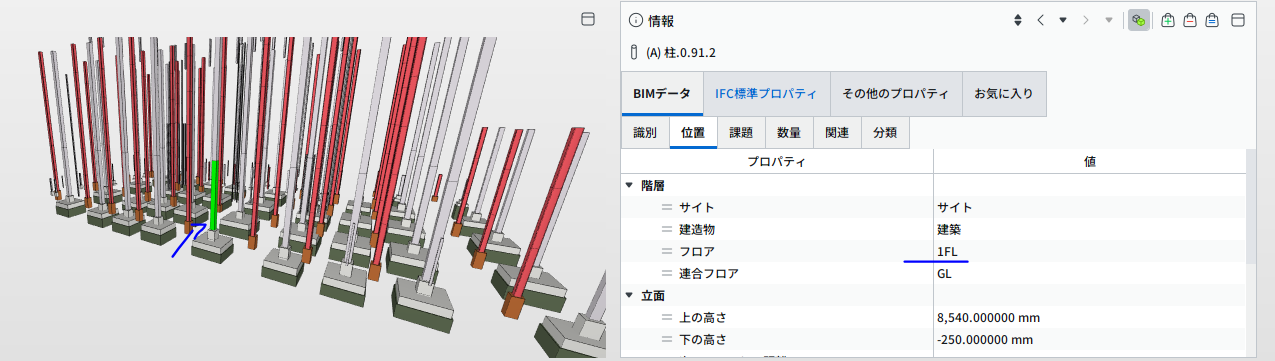Click the value GL
Image resolution: width=1275 pixels, height=361 pixels.
click(x=944, y=273)
